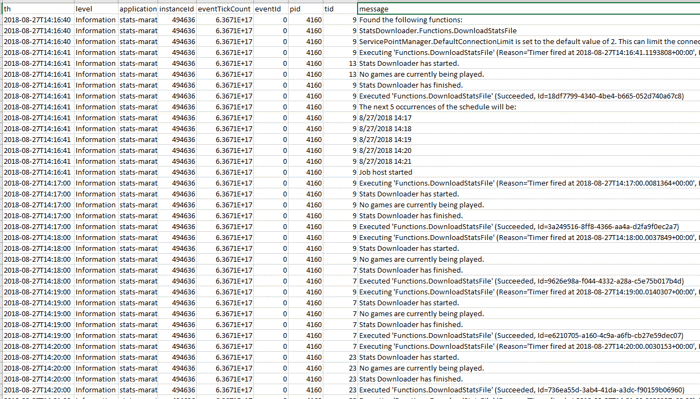The image size is (700, 399).
Task: Select level cell in Executed Id=3a249516 row
Action: [96, 227]
